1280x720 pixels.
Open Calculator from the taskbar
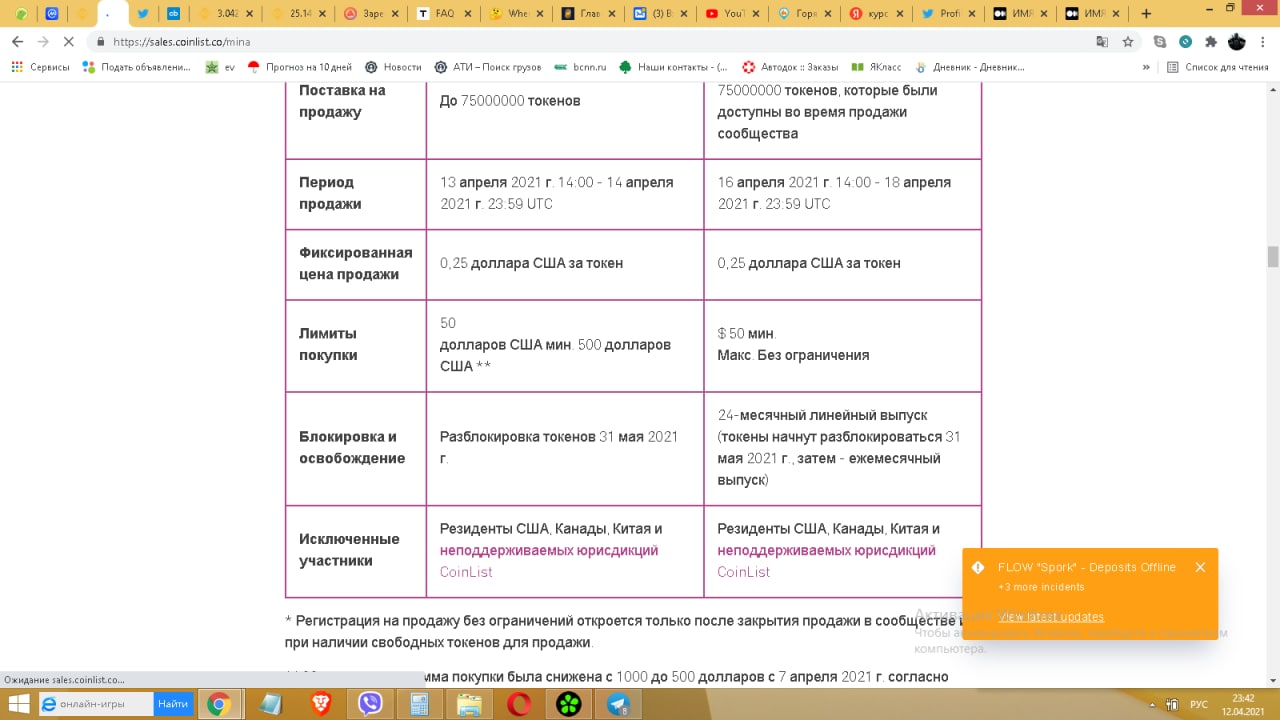[x=419, y=704]
